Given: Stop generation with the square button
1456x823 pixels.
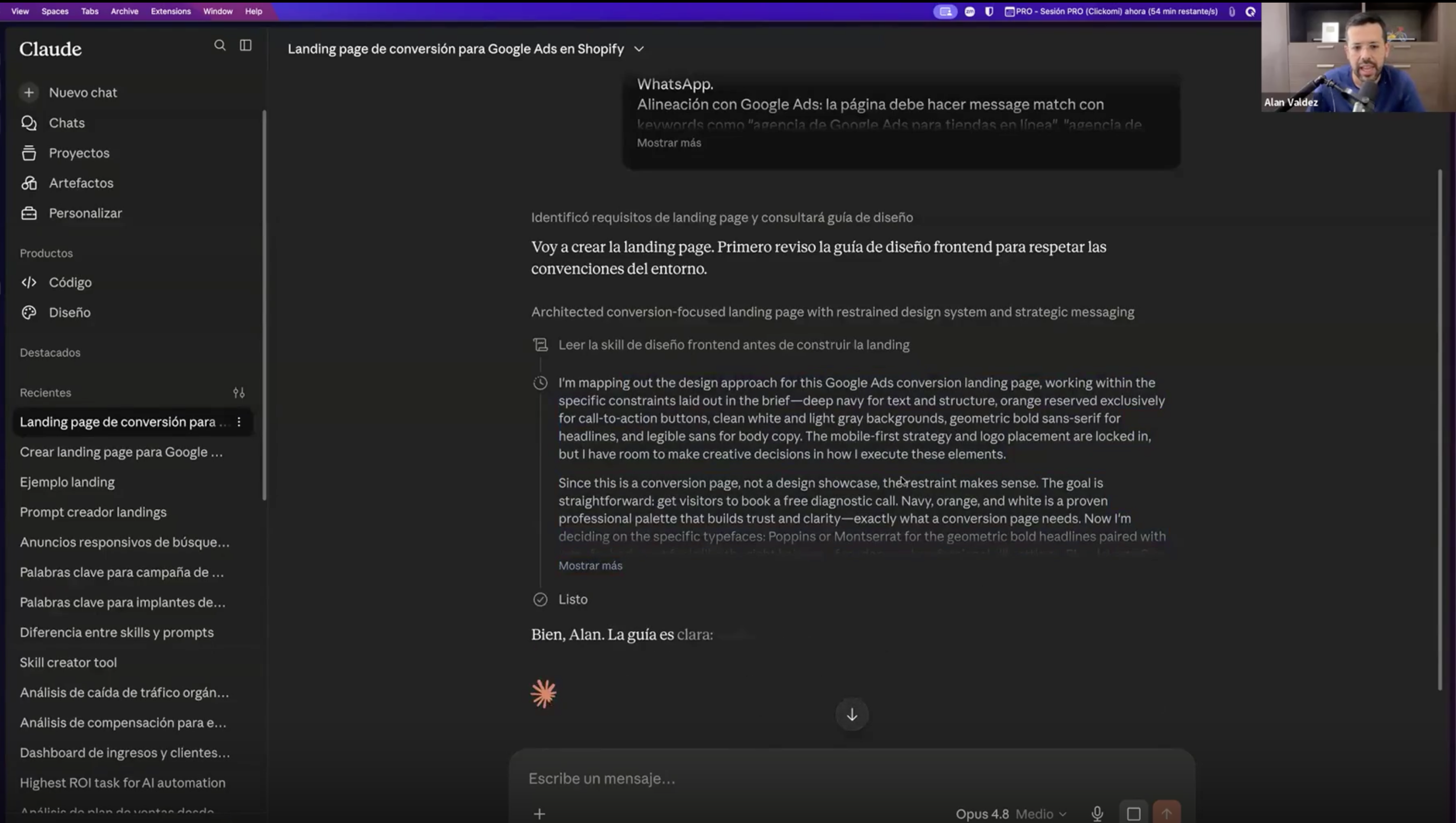Looking at the screenshot, I should (x=1133, y=813).
